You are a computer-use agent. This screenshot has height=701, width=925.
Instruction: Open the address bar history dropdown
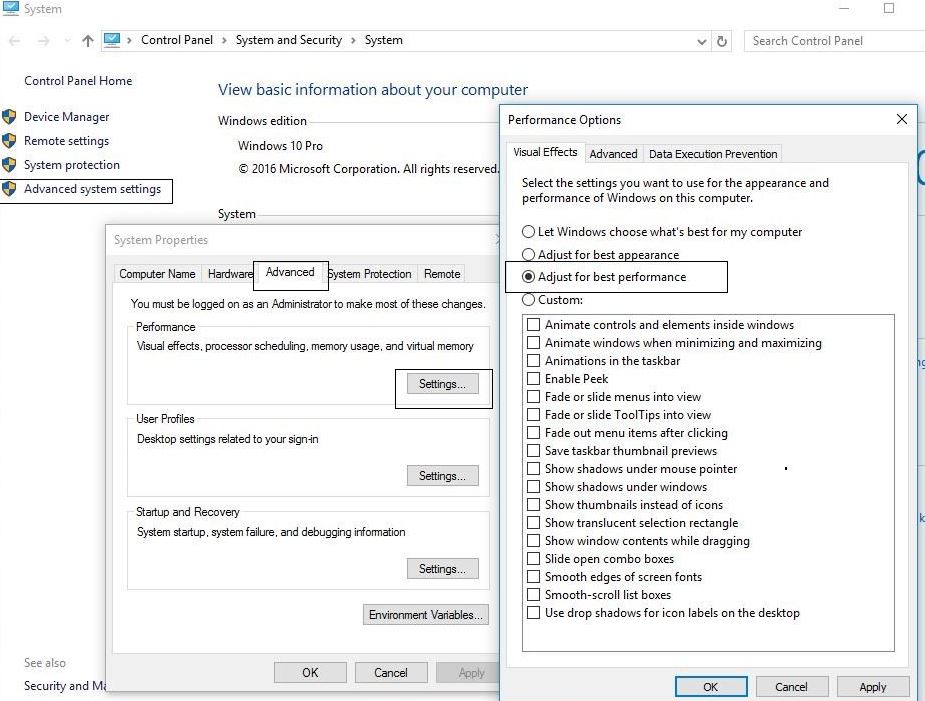click(701, 41)
